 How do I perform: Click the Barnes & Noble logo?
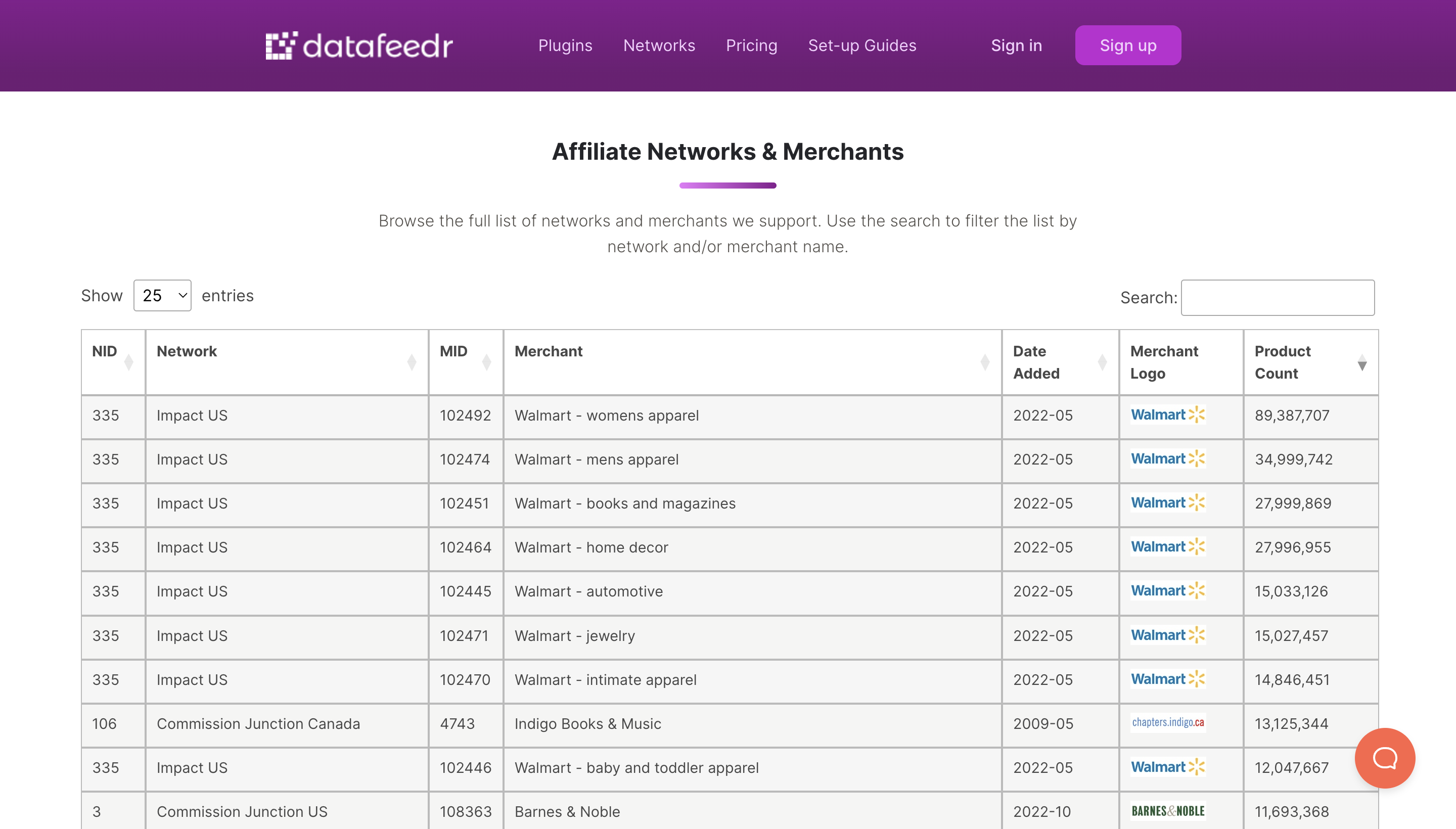1167,811
